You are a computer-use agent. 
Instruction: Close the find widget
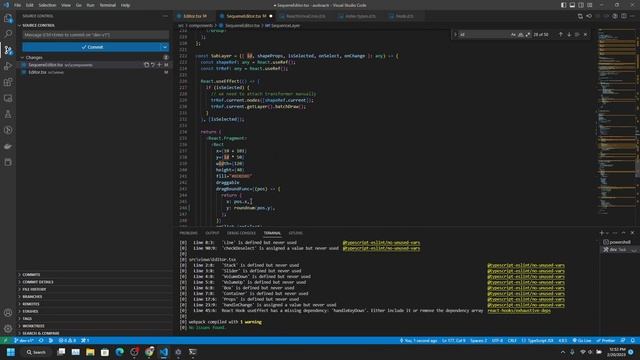[x=585, y=35]
